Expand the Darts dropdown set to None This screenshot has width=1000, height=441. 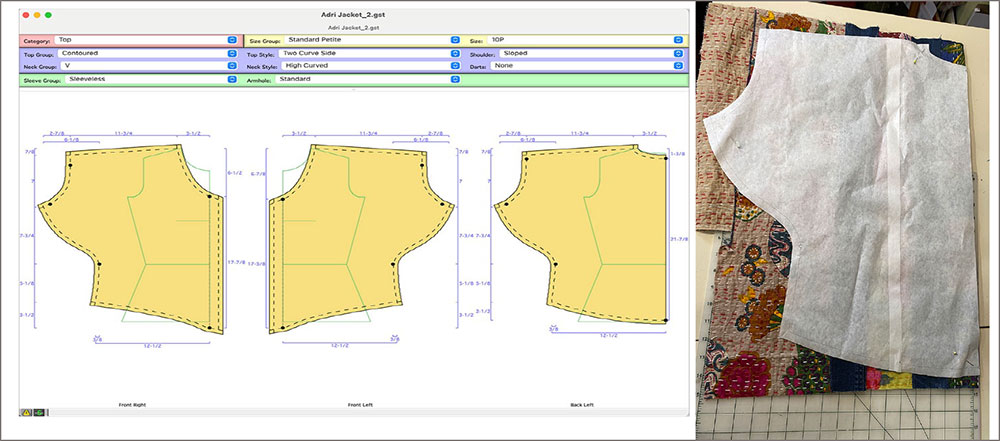point(586,66)
